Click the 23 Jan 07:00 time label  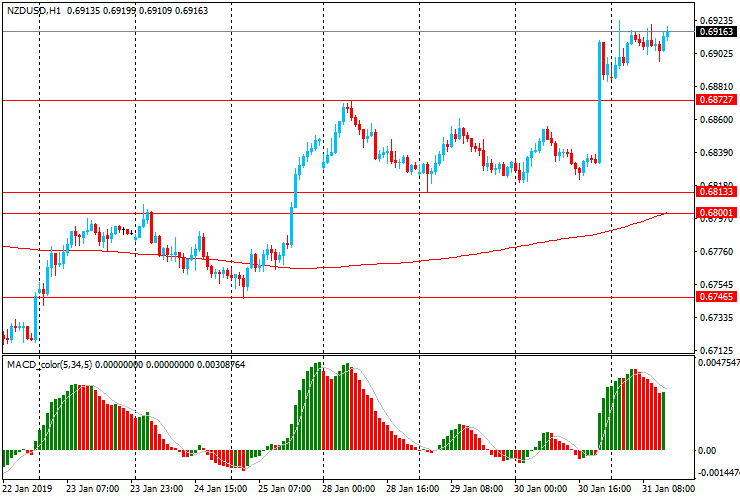click(92, 489)
